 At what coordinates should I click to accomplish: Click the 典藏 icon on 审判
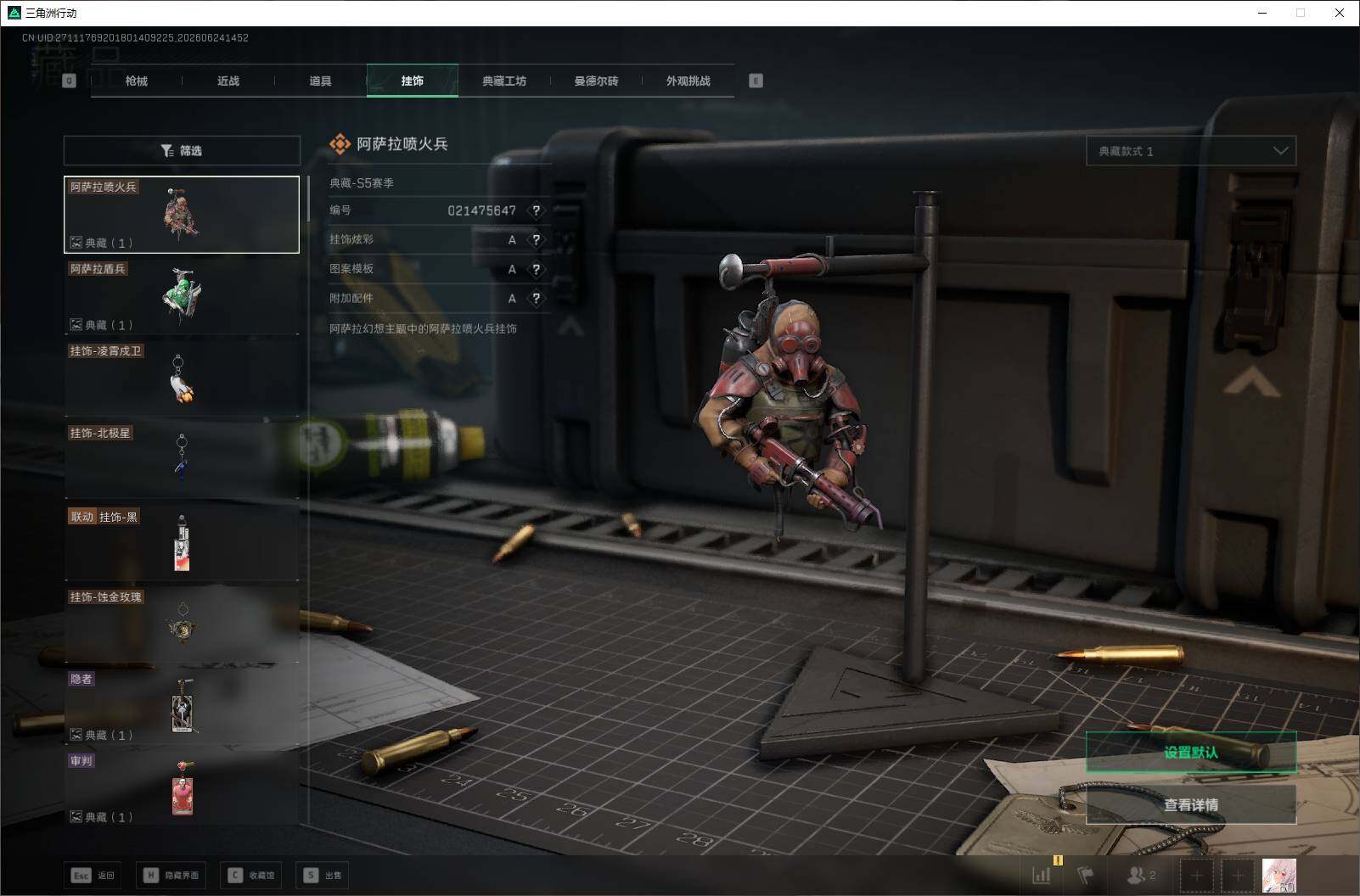[76, 817]
